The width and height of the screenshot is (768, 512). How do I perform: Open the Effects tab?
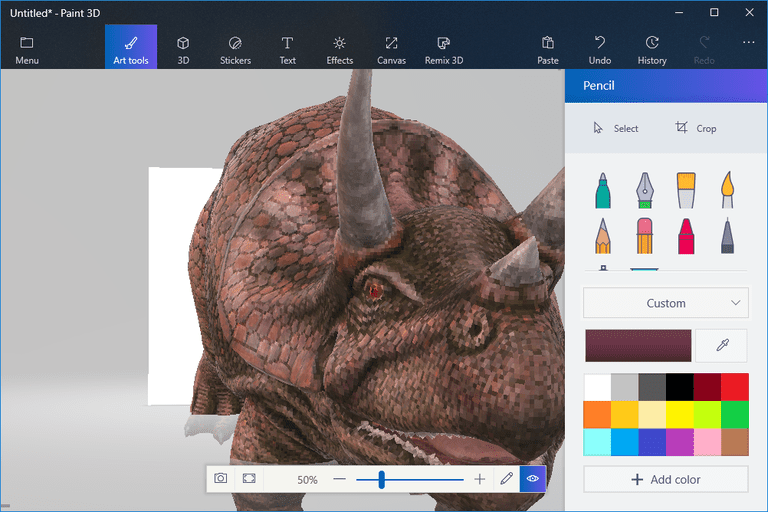coord(339,50)
